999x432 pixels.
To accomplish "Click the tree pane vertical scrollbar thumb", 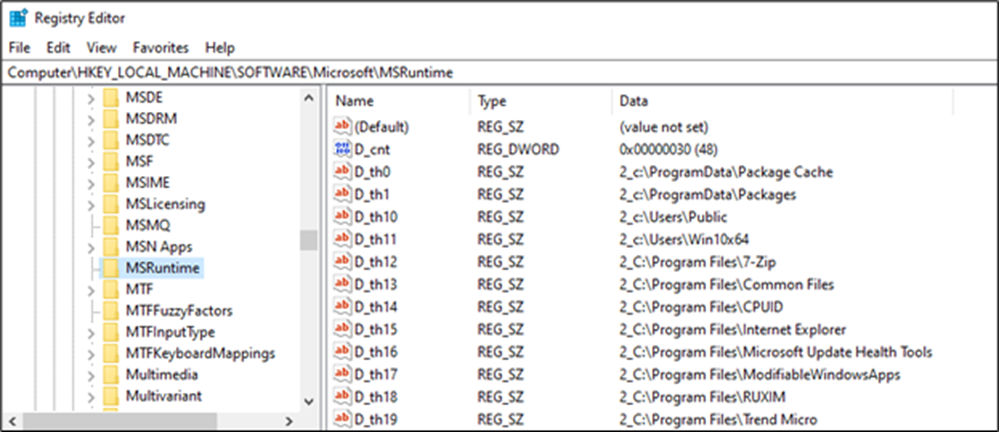I will pos(309,240).
